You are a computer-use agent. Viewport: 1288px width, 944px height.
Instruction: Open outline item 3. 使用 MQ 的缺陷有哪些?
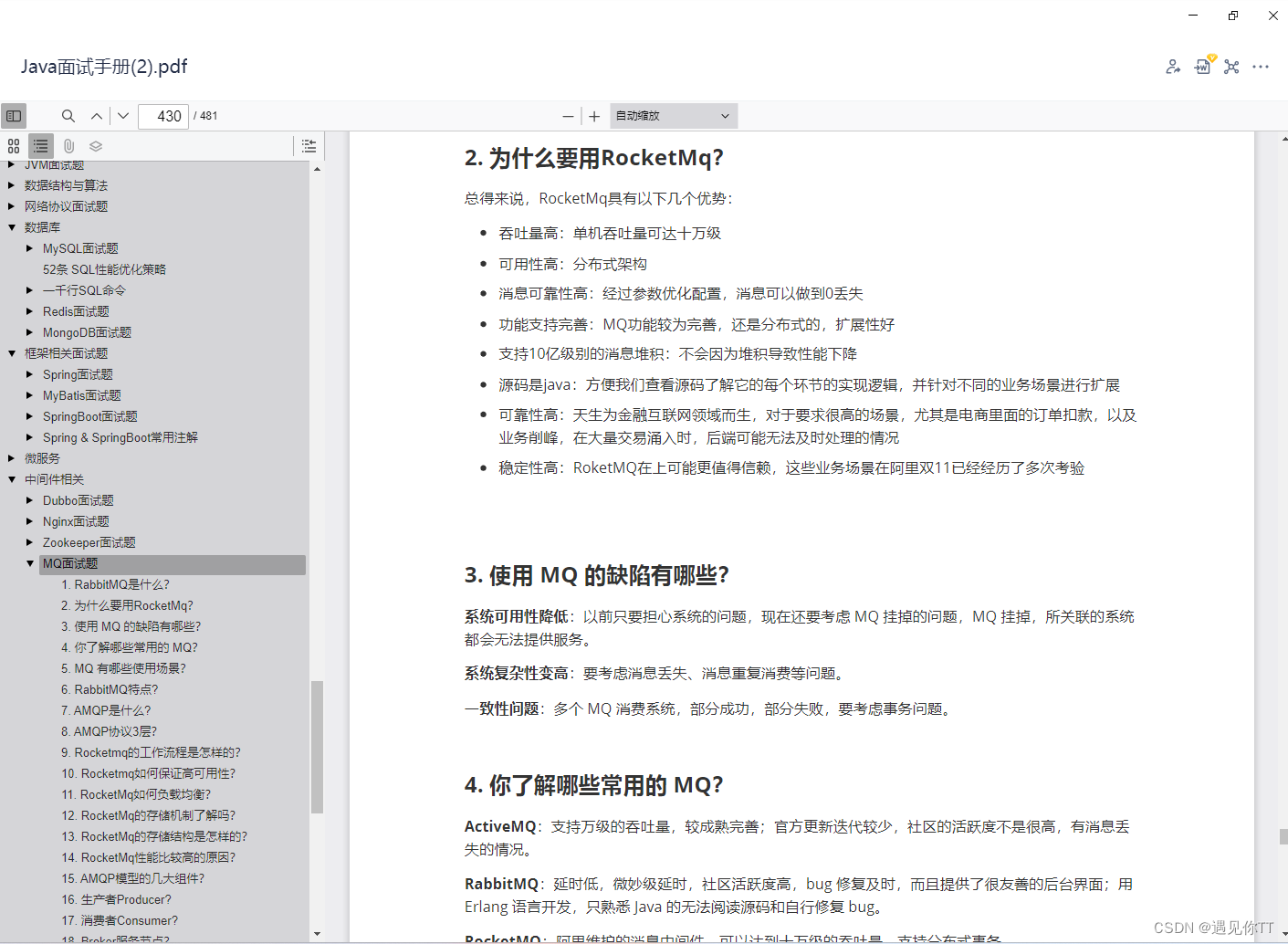point(131,626)
